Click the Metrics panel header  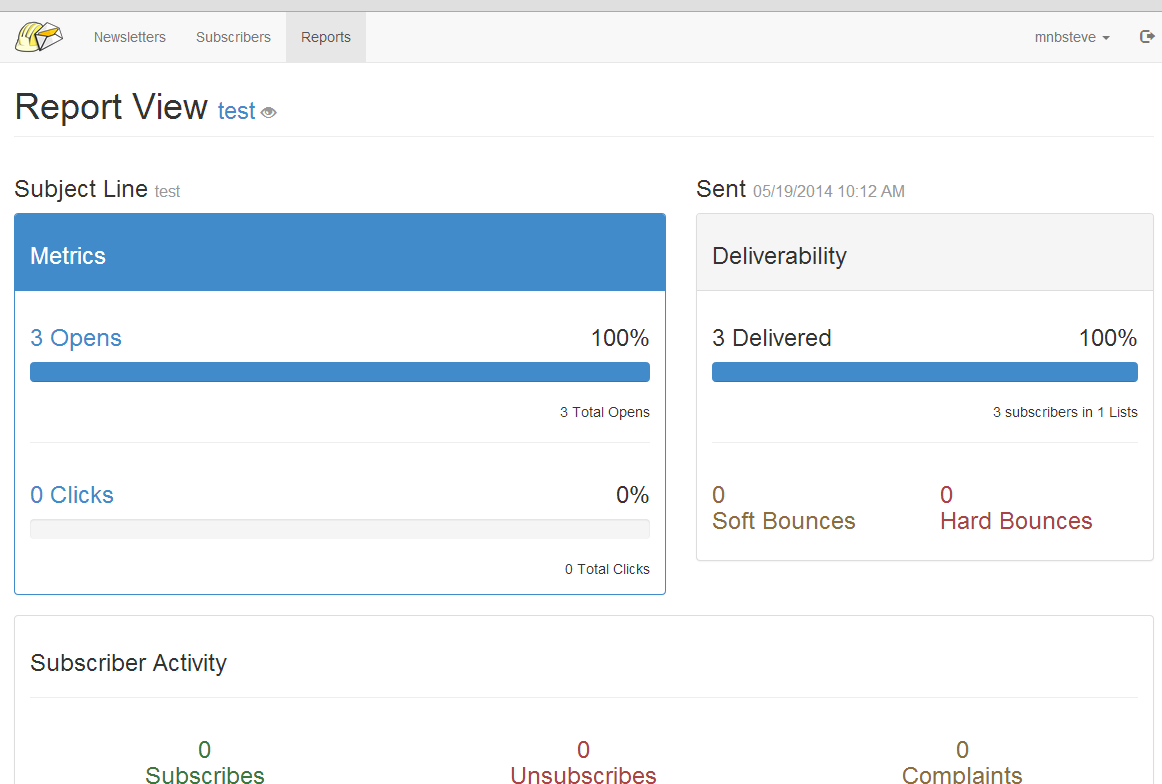(x=340, y=255)
